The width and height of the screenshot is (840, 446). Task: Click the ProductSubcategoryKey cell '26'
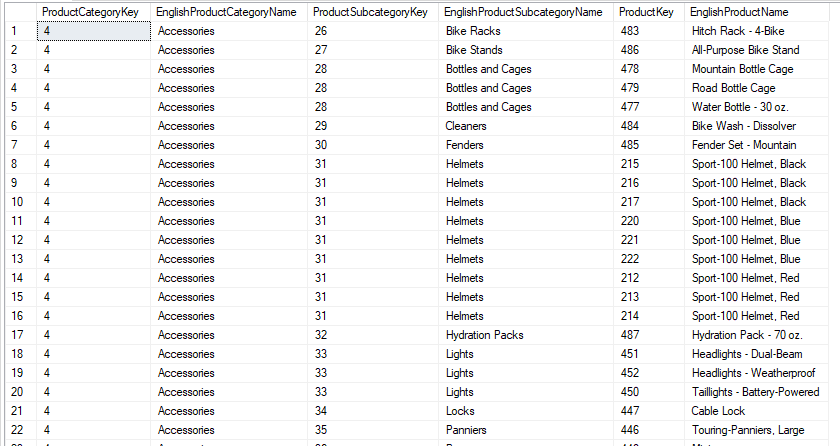[373, 31]
